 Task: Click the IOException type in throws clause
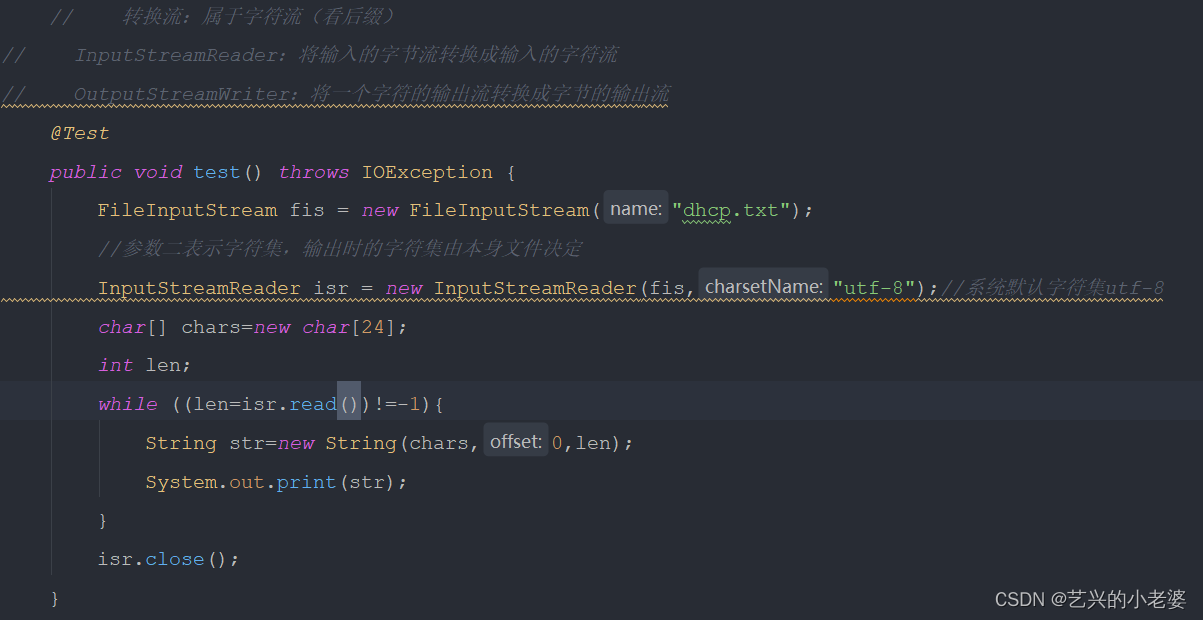(x=426, y=171)
